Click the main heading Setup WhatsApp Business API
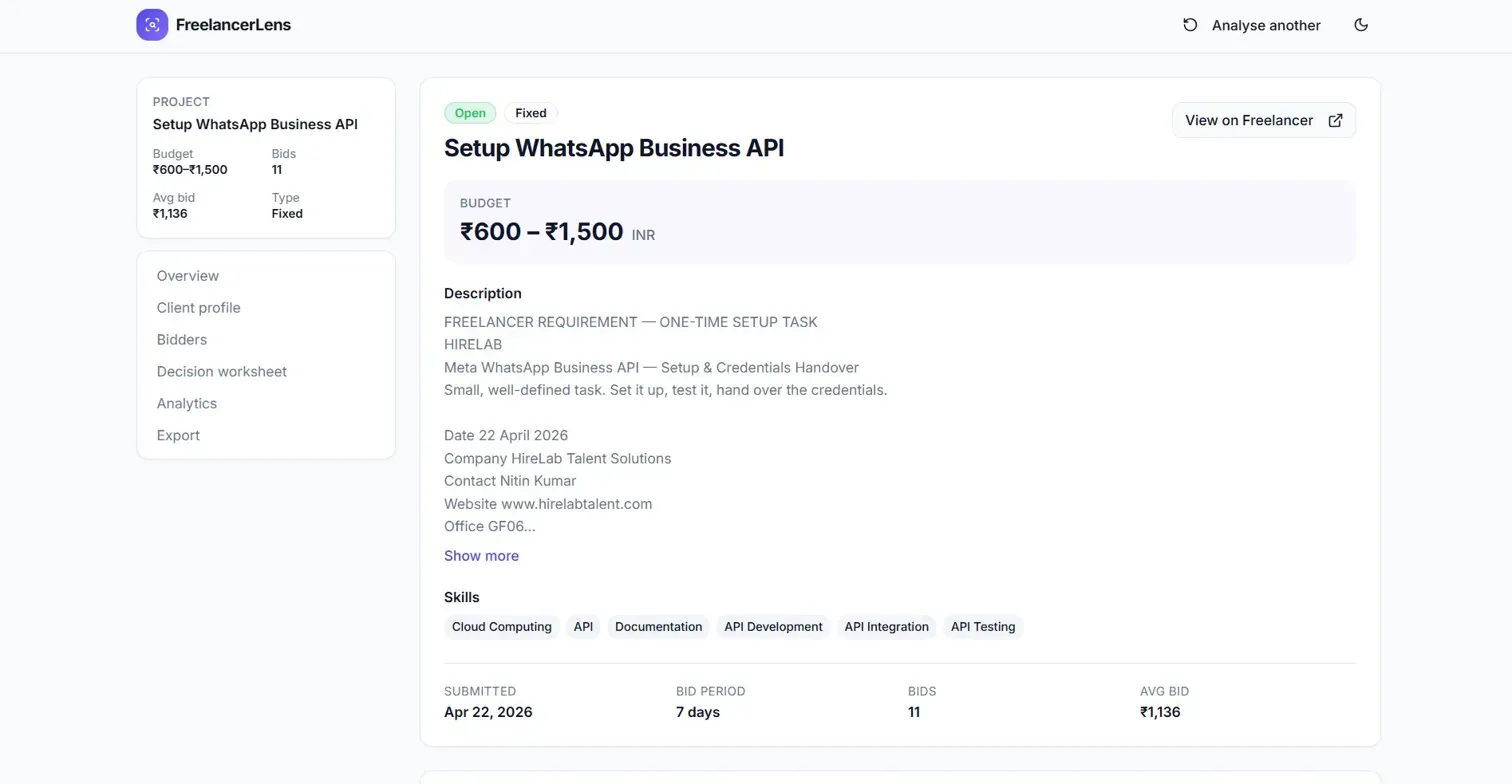 click(x=614, y=148)
